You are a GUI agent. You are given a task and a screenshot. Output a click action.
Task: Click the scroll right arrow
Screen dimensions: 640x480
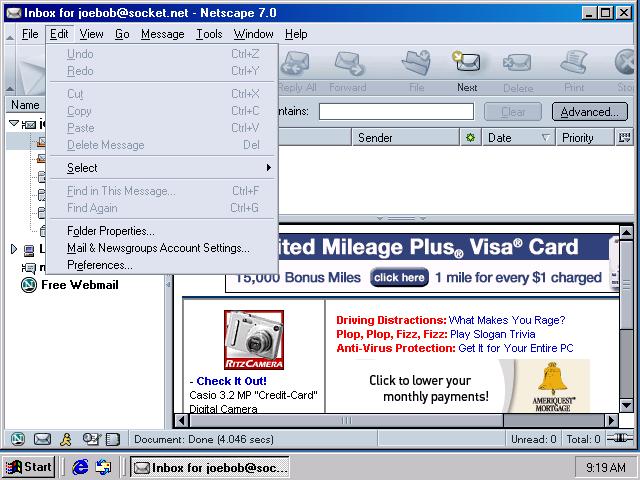[611, 420]
